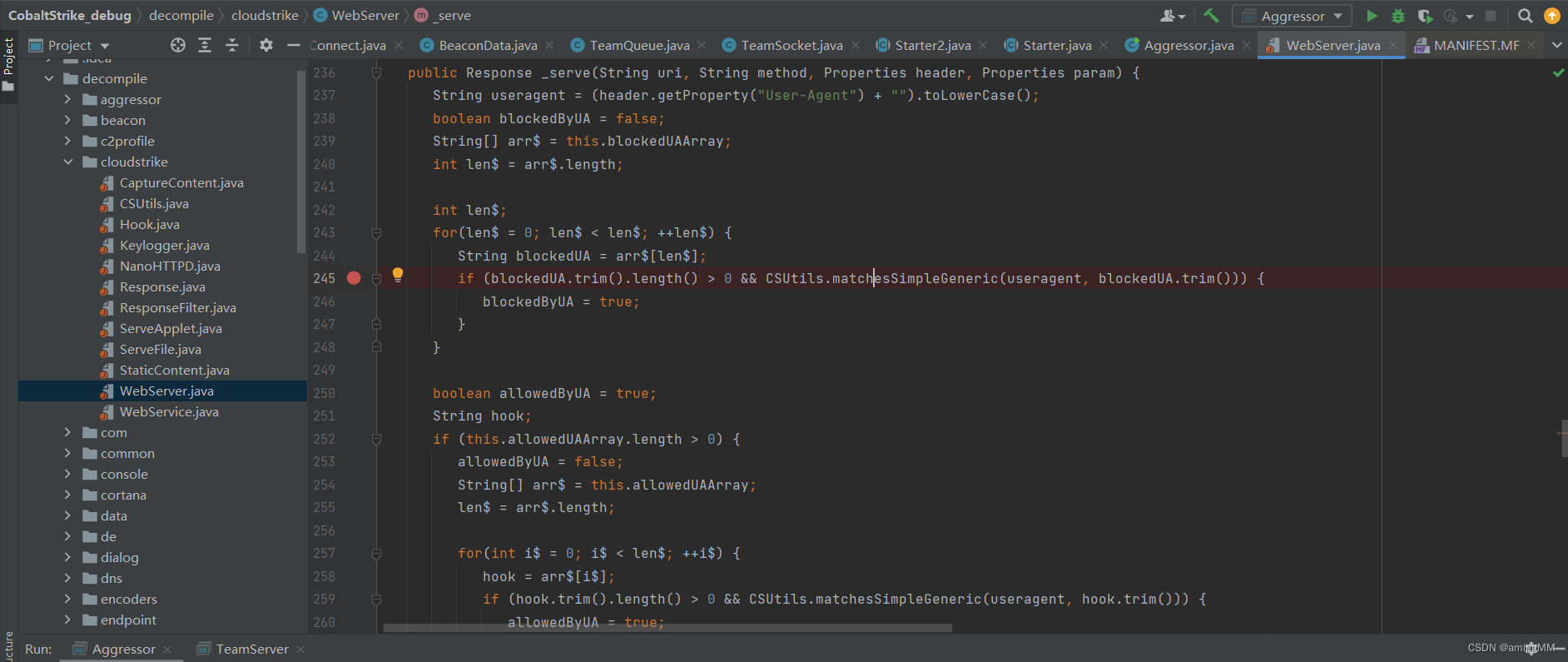Expand the beacon folder

pos(67,120)
